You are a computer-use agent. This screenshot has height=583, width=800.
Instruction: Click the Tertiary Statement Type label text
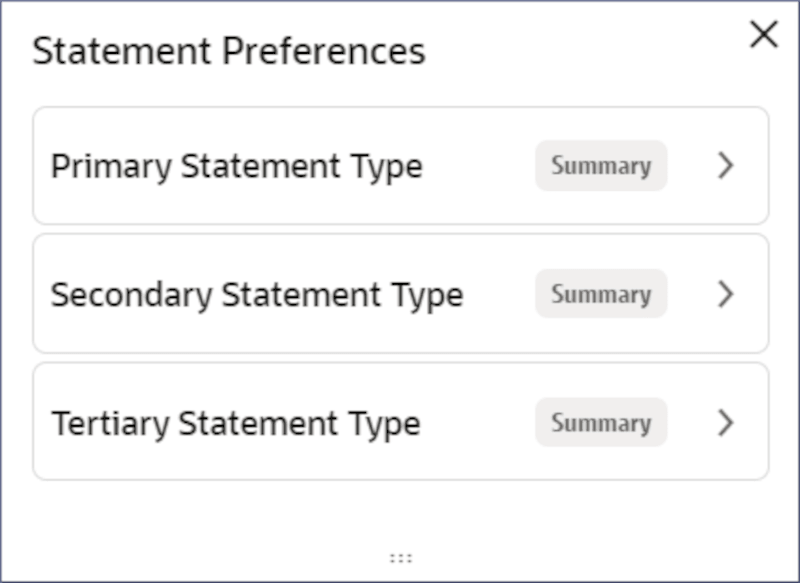click(x=235, y=422)
